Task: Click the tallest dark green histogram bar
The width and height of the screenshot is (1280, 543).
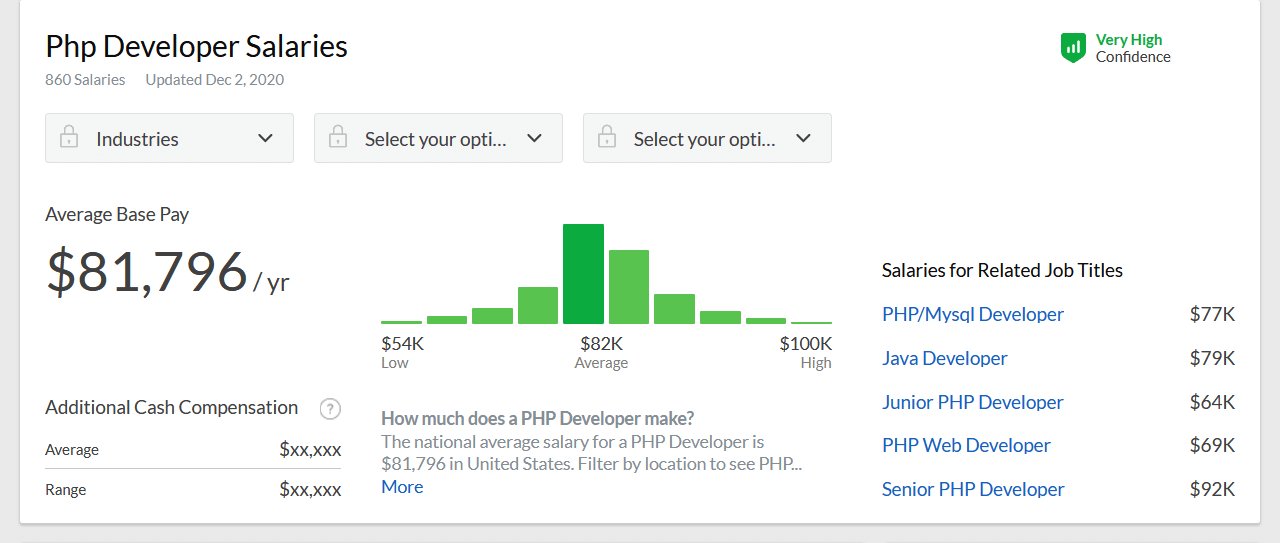Action: pyautogui.click(x=583, y=274)
